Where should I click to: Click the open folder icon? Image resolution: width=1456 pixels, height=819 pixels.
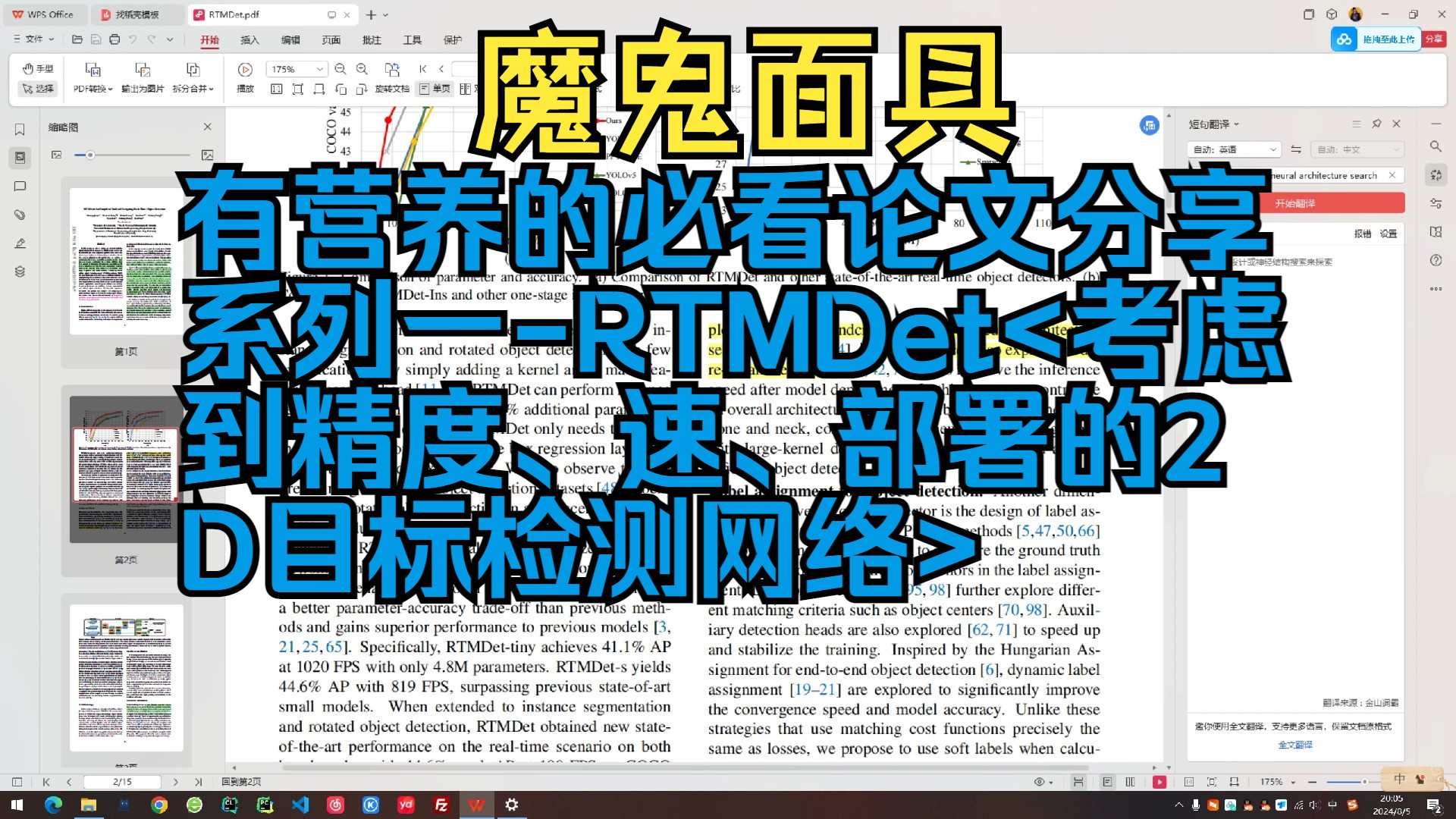pos(77,39)
